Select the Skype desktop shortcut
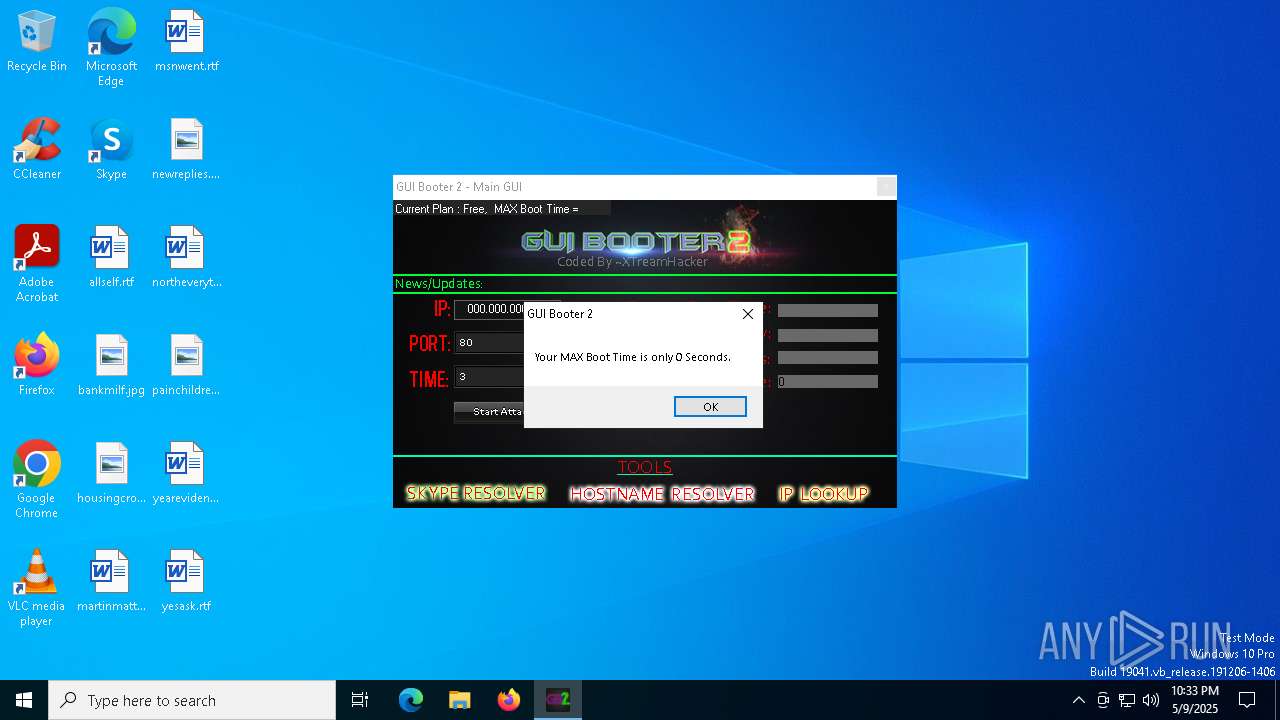 pyautogui.click(x=111, y=150)
